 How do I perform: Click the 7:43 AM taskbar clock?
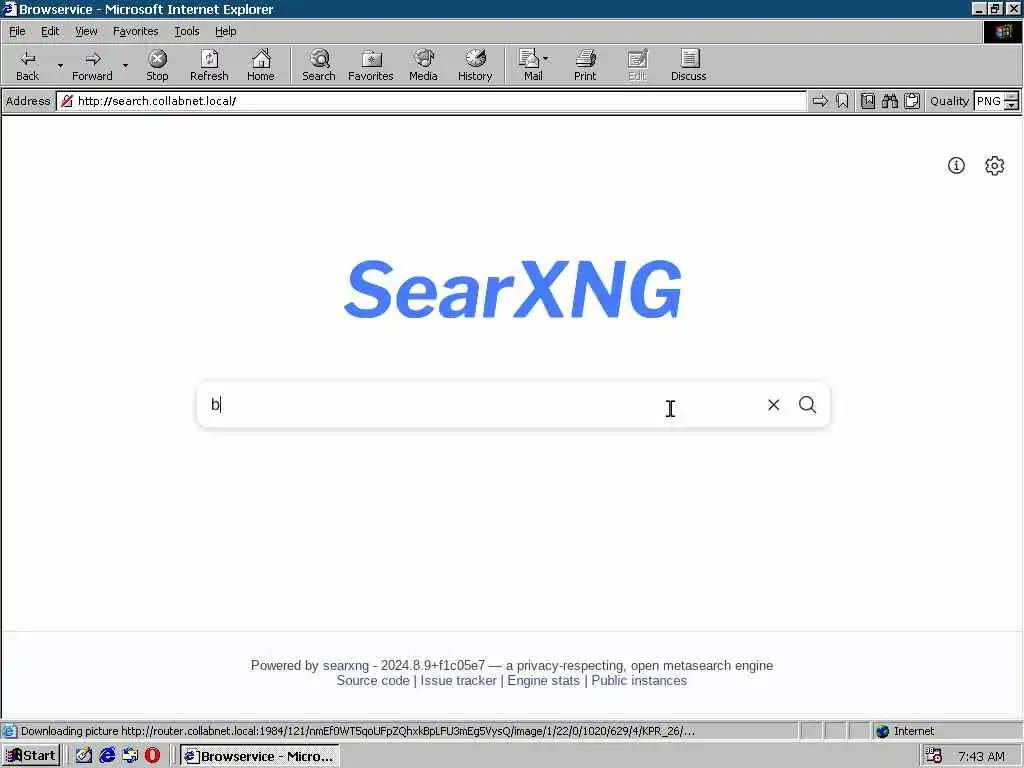click(x=982, y=756)
